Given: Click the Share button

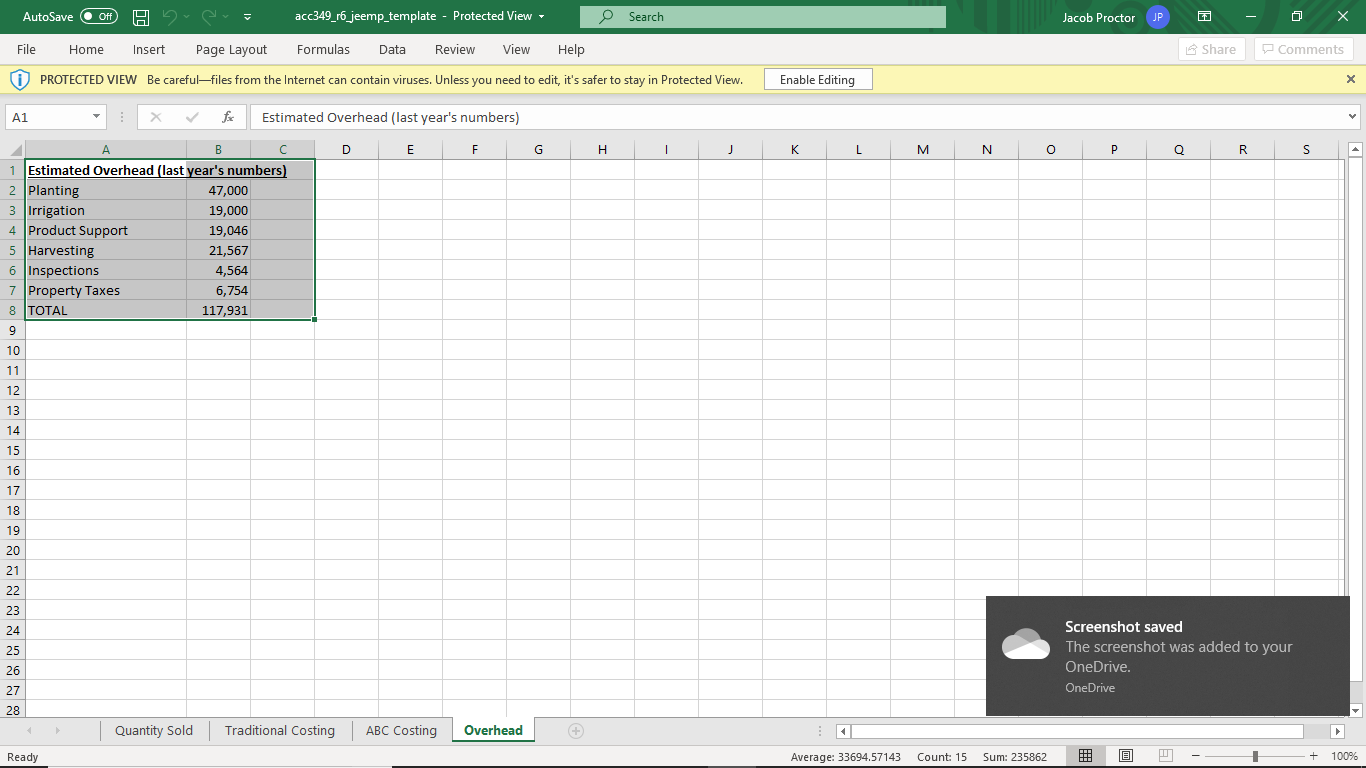Looking at the screenshot, I should click(1212, 49).
